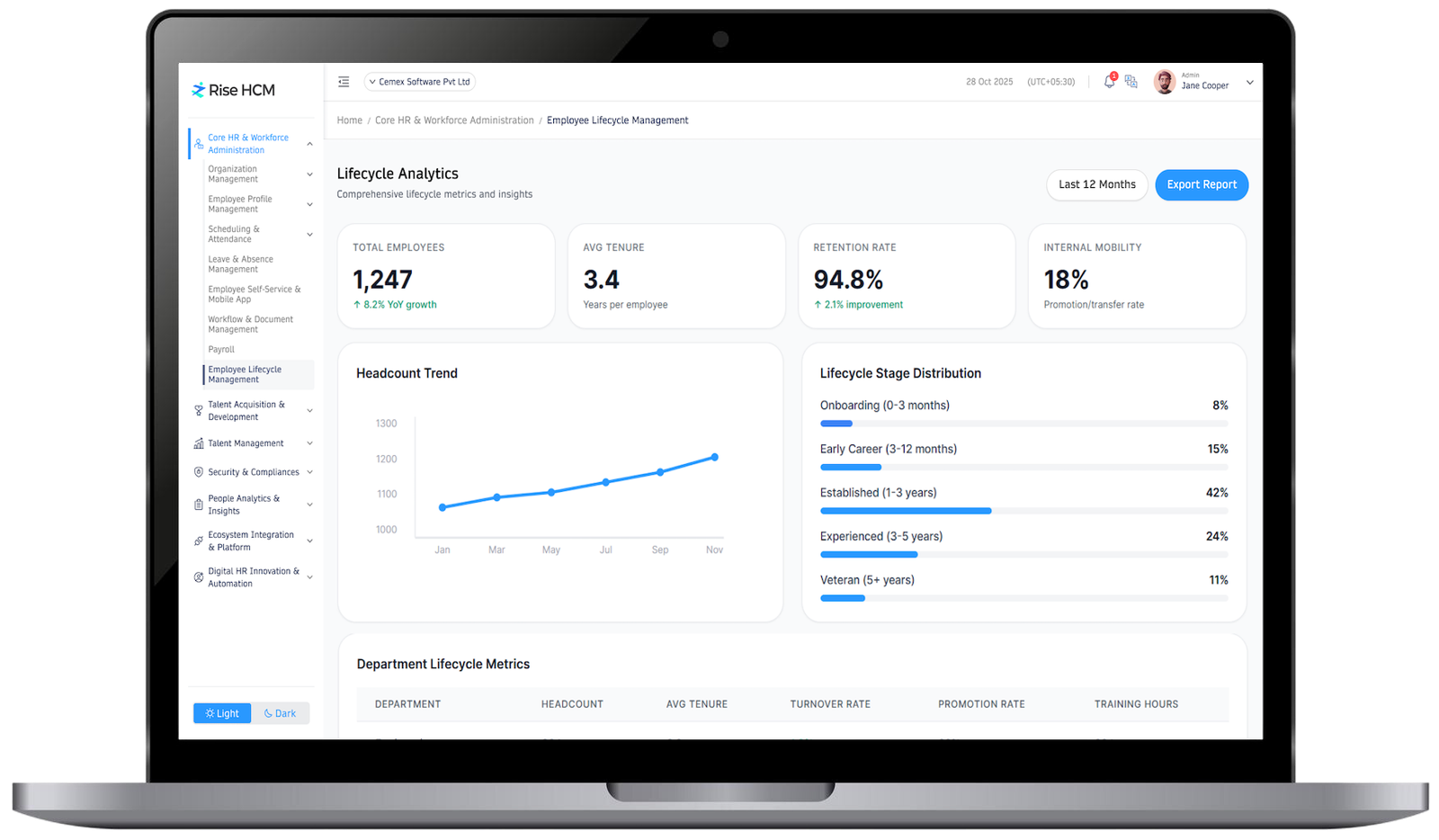1439x840 pixels.
Task: Collapse Core HR & Workforce Administration section
Action: (309, 144)
